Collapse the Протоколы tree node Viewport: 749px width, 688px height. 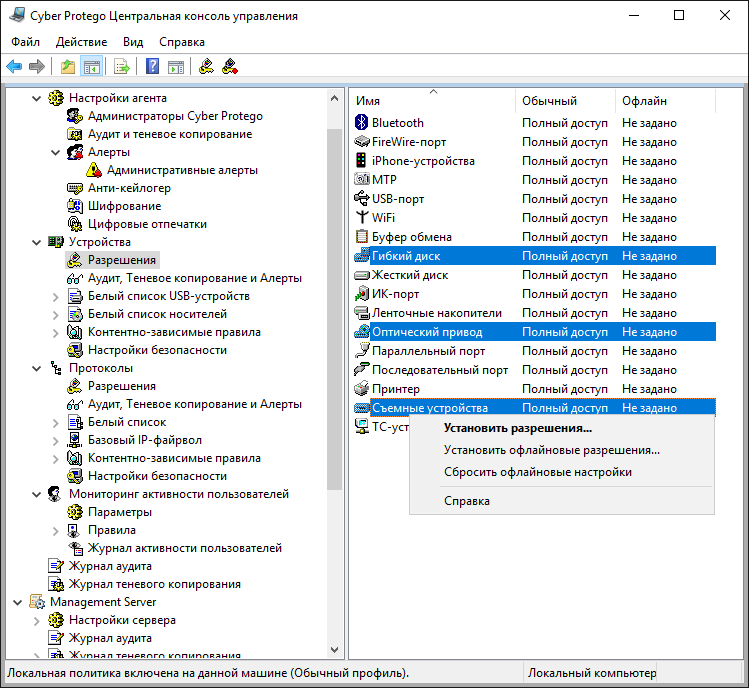pyautogui.click(x=36, y=368)
